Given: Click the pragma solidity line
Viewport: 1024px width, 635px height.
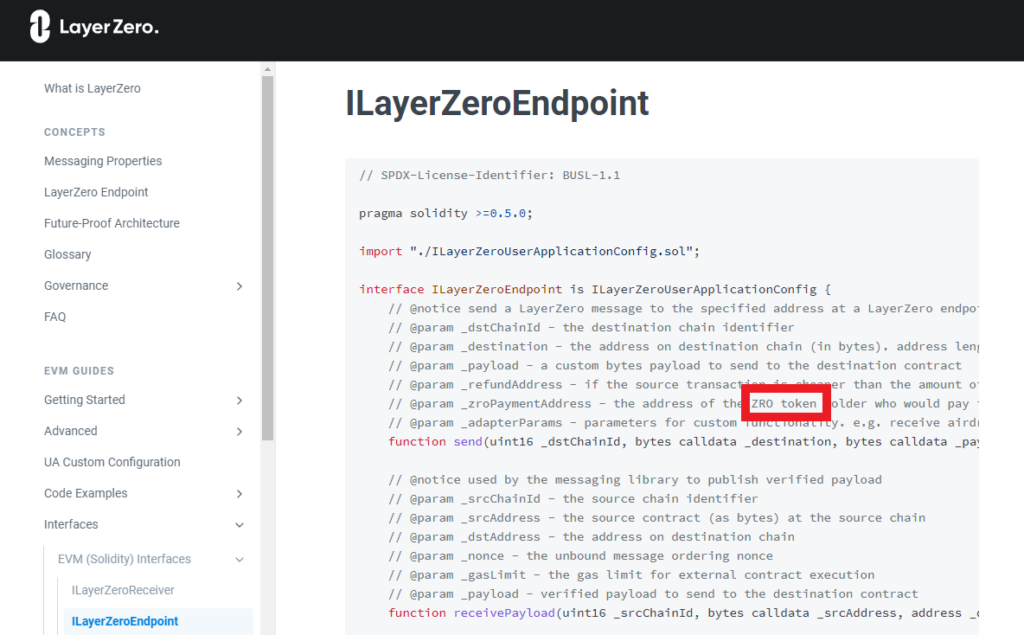Looking at the screenshot, I should point(446,213).
